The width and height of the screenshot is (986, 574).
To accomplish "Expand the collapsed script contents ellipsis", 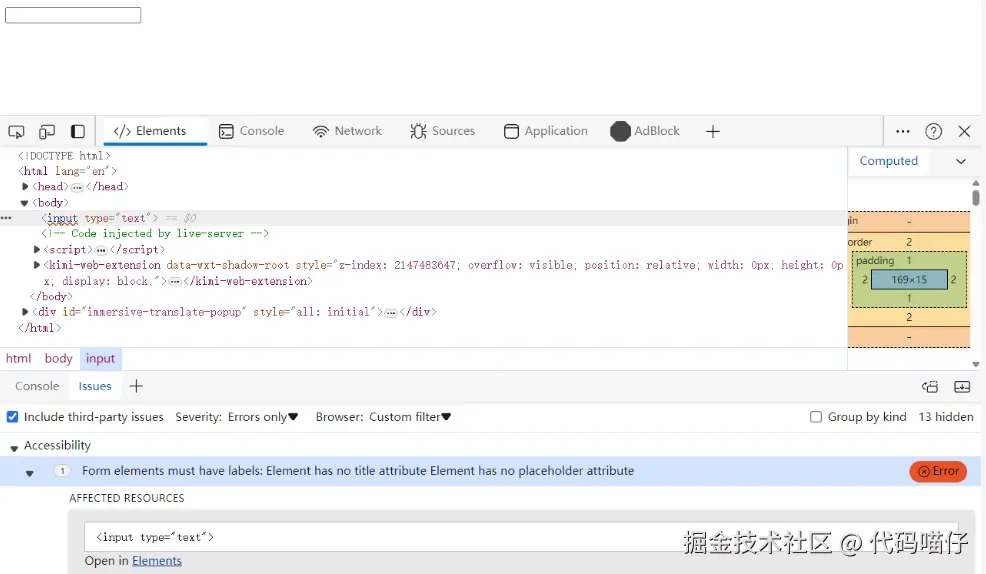I will [x=101, y=250].
